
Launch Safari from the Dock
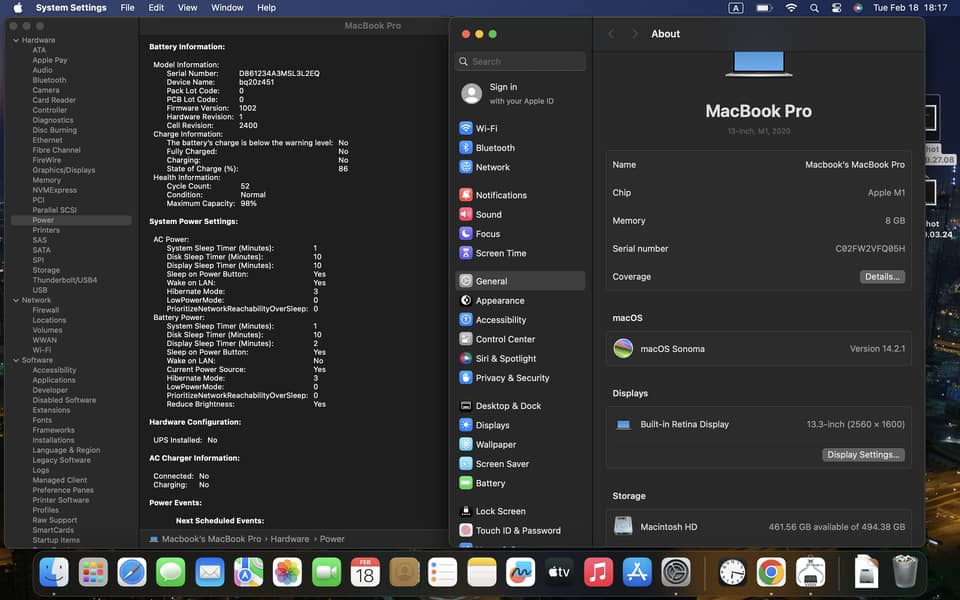click(x=132, y=572)
